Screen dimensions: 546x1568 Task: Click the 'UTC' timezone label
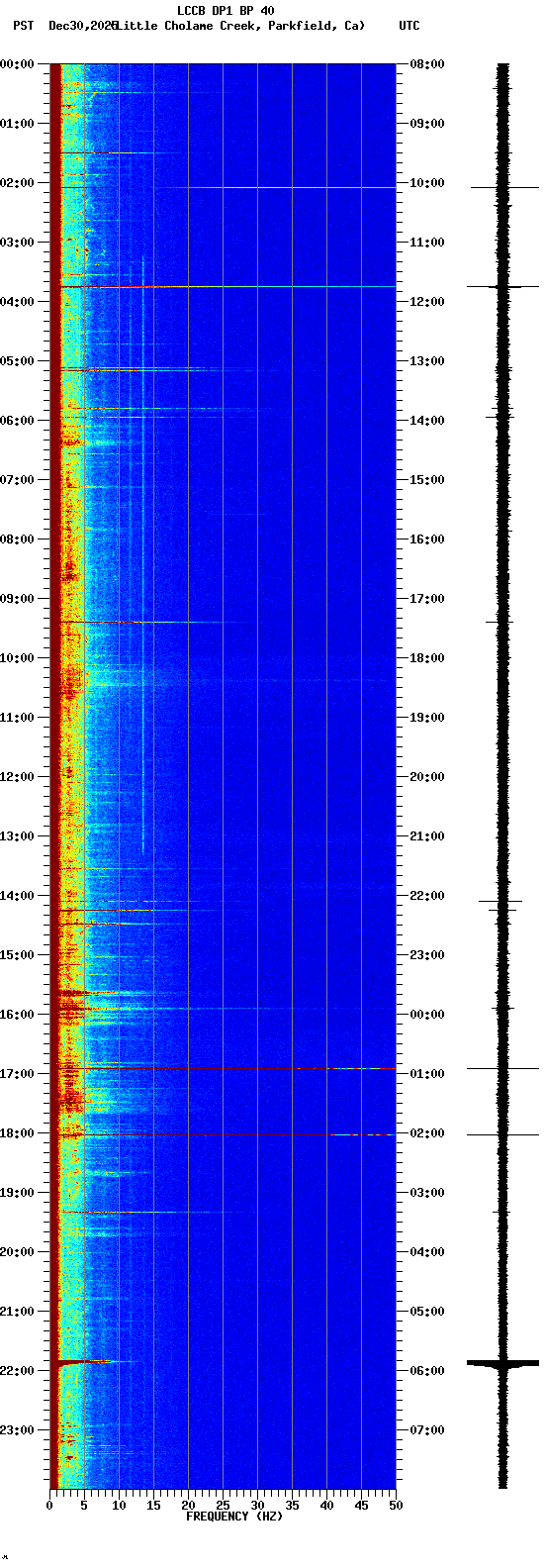[409, 26]
